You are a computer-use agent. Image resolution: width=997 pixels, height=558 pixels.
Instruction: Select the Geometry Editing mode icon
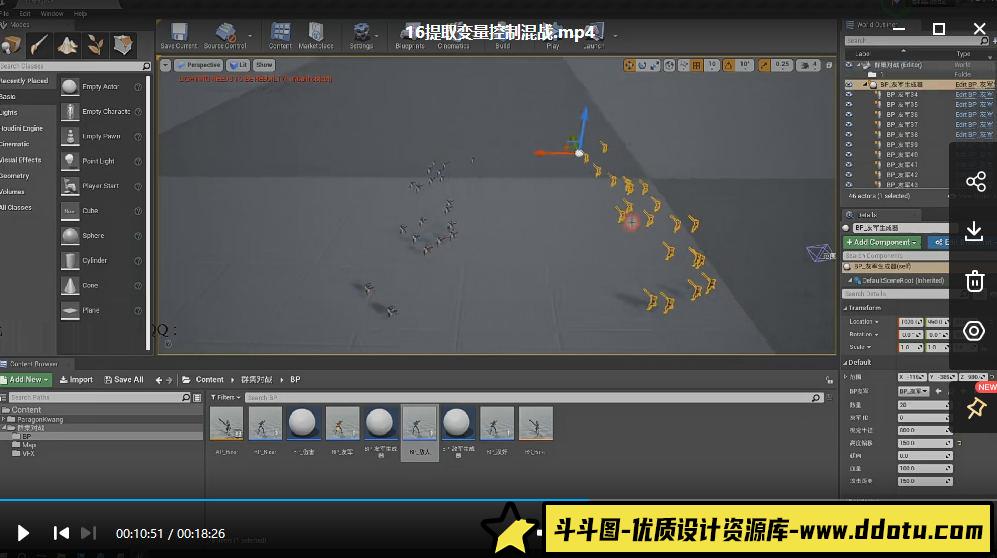tap(123, 45)
